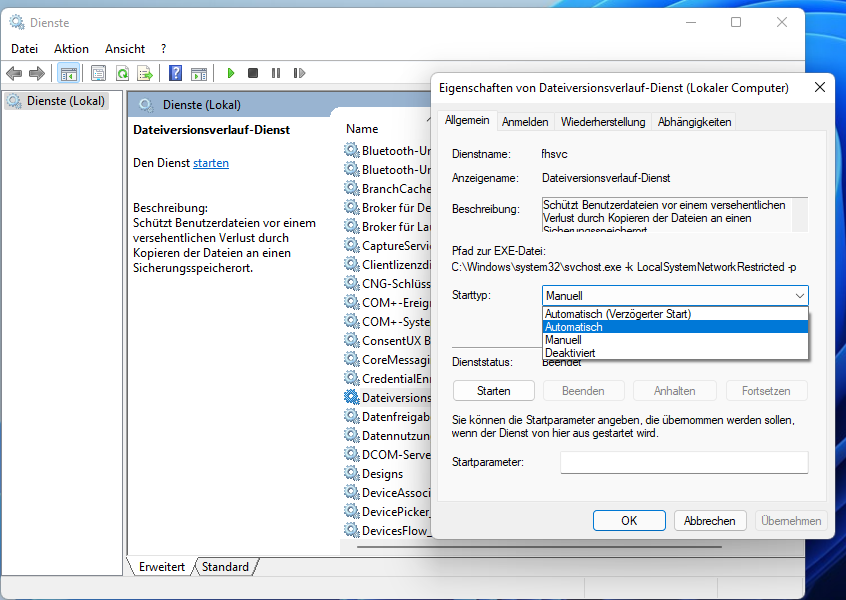Click the Dienste window title icon
Viewport: 846px width, 600px height.
17,22
